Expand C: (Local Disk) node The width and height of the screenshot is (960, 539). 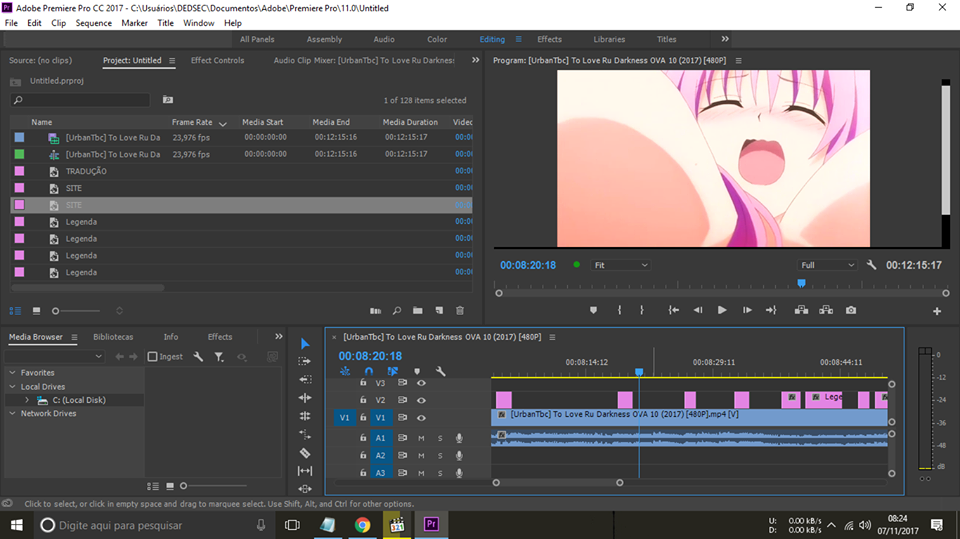(27, 400)
